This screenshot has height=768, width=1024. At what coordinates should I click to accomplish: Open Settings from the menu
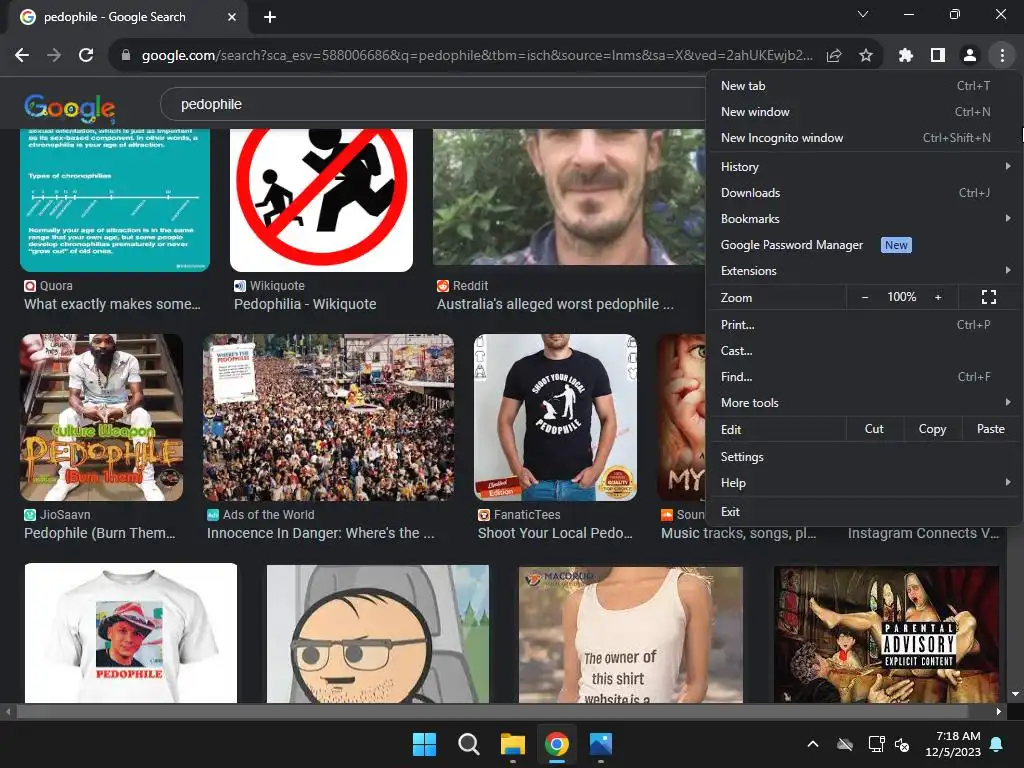pyautogui.click(x=864, y=456)
